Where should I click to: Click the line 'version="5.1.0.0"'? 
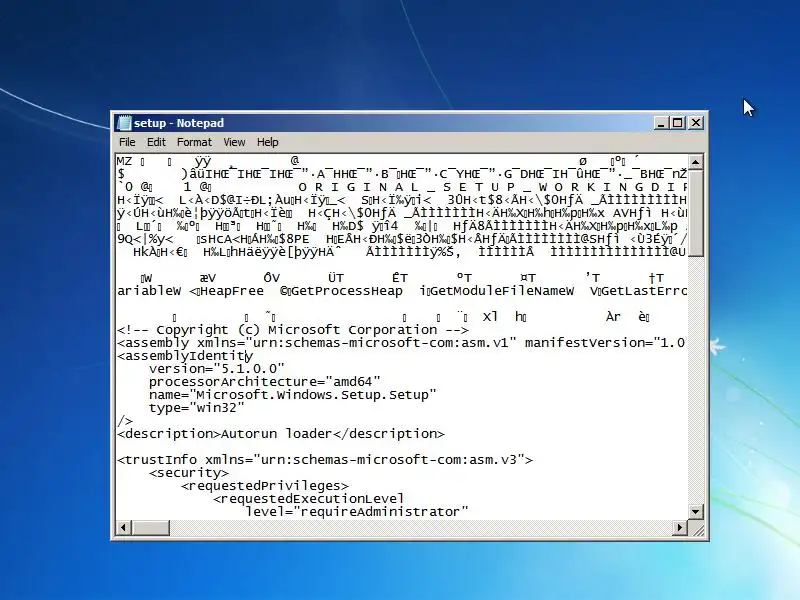217,369
